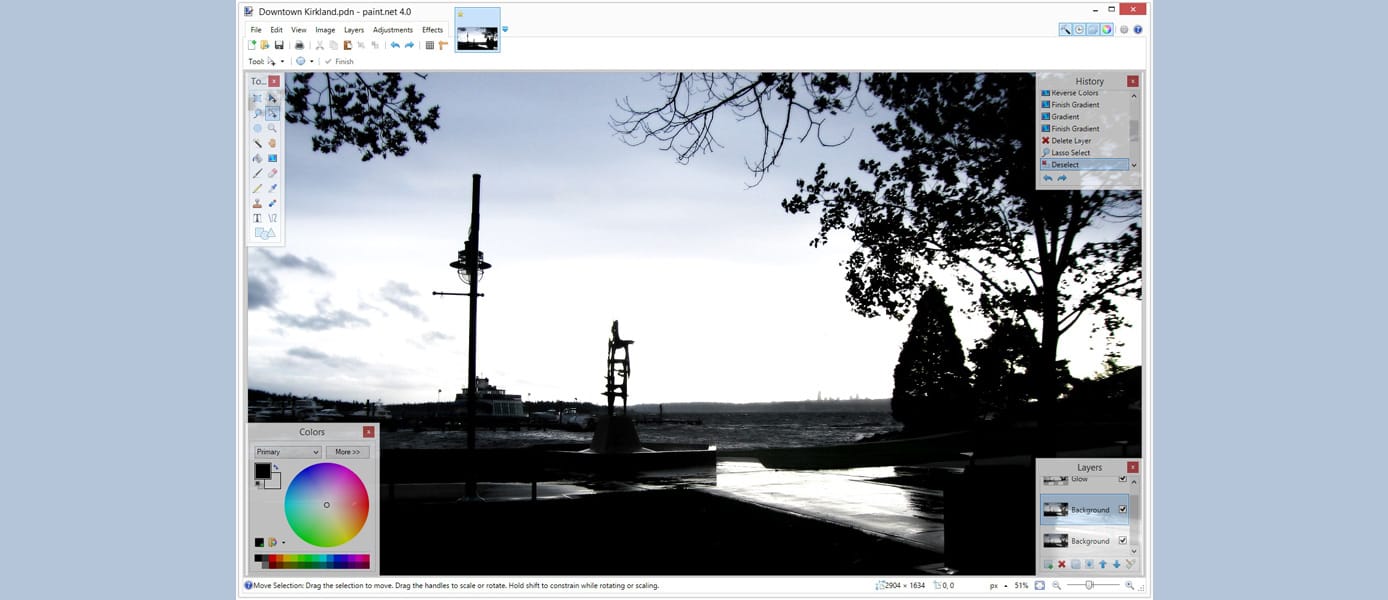
Task: Expand the image list arrow beside thumbnail
Action: tap(505, 28)
